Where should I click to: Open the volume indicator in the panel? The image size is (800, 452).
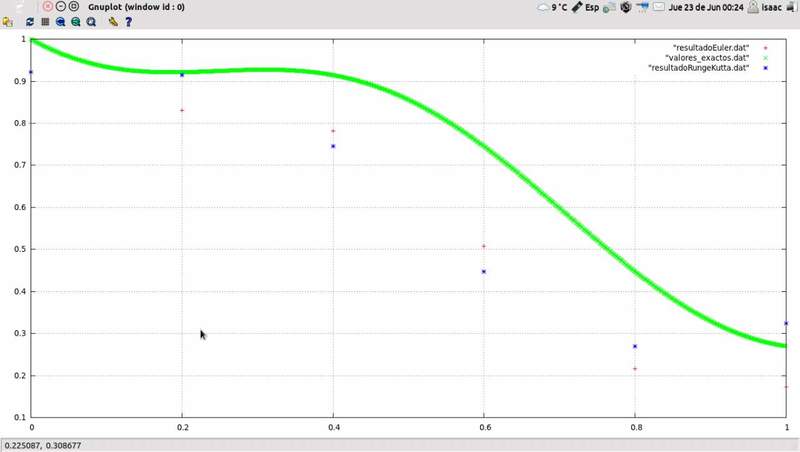point(642,7)
